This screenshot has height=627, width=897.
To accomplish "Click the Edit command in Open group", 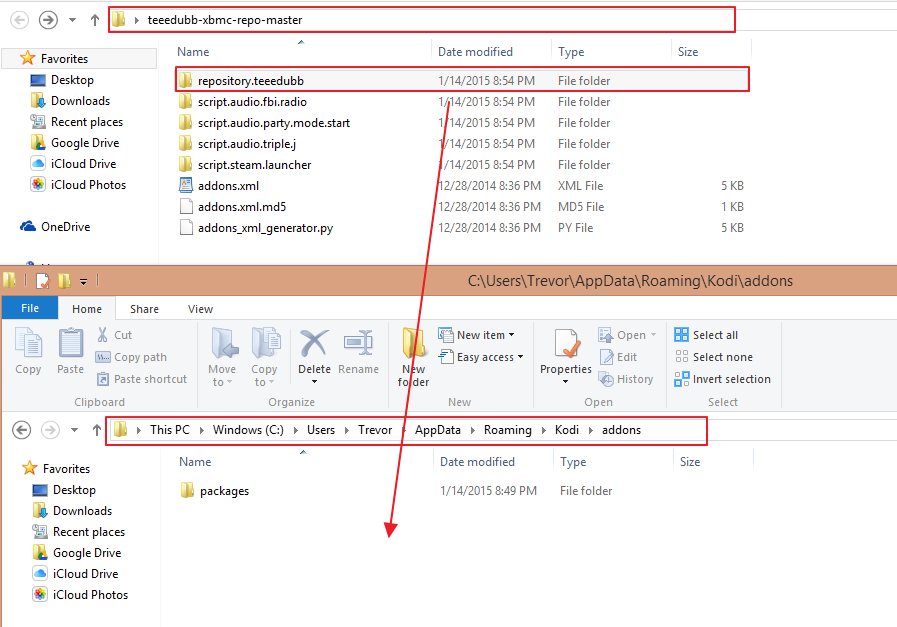I will pos(618,357).
